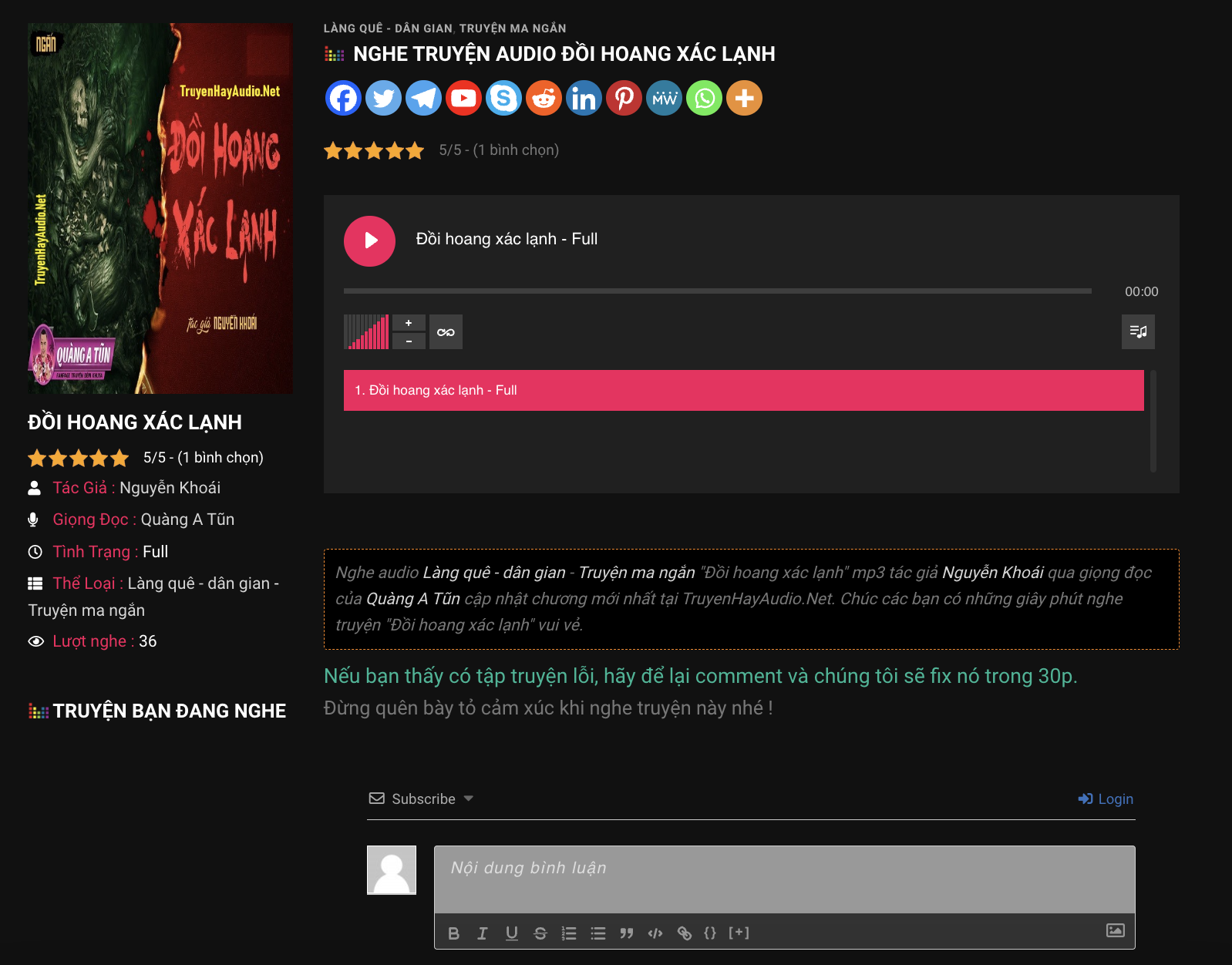Open the Truyện ma ngắn category link
This screenshot has width=1232, height=965.
coord(513,29)
